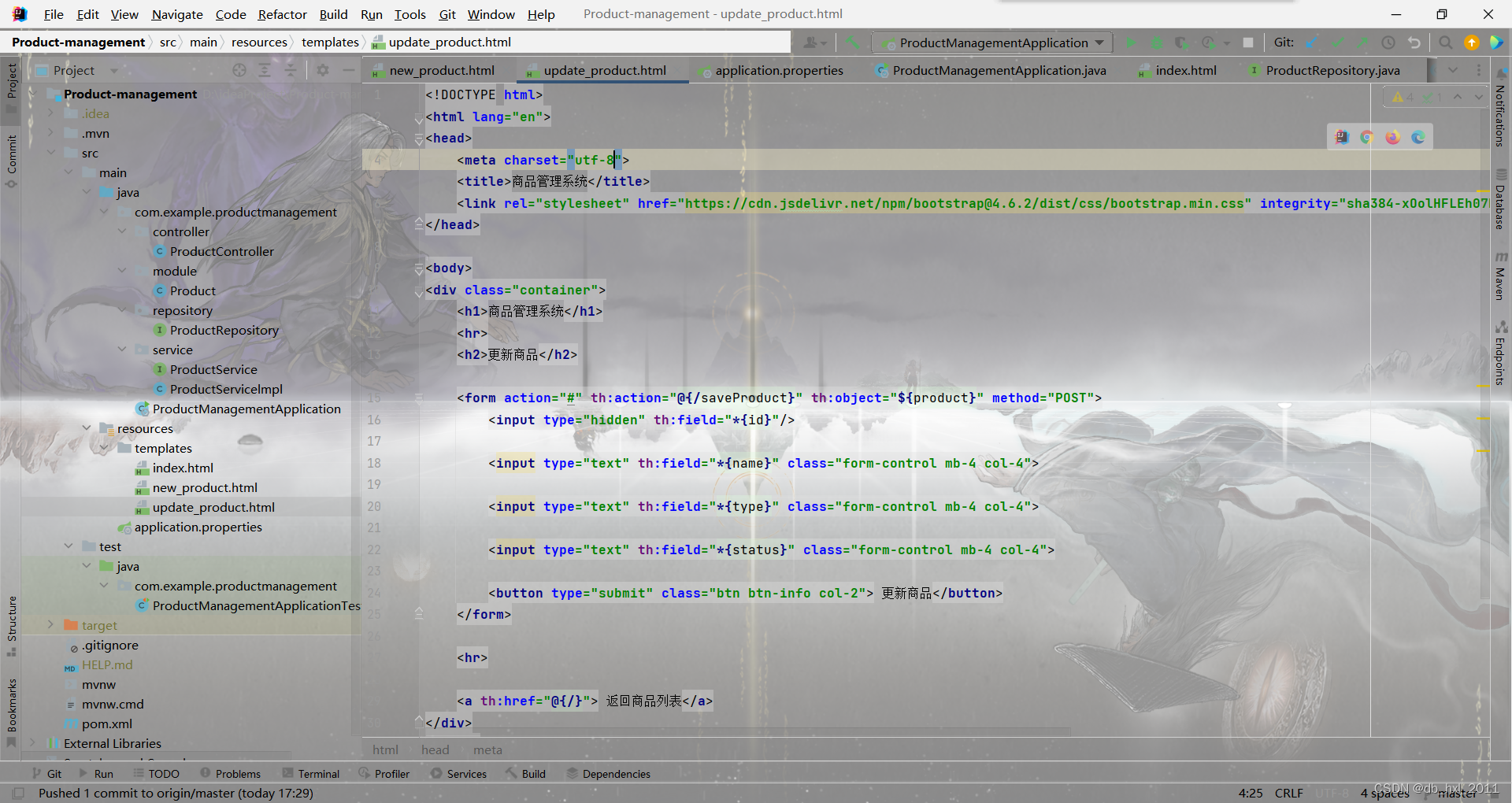Screen dimensions: 1512x803
Task: Select opened file in Project tree (locate icon)
Action: tap(239, 70)
